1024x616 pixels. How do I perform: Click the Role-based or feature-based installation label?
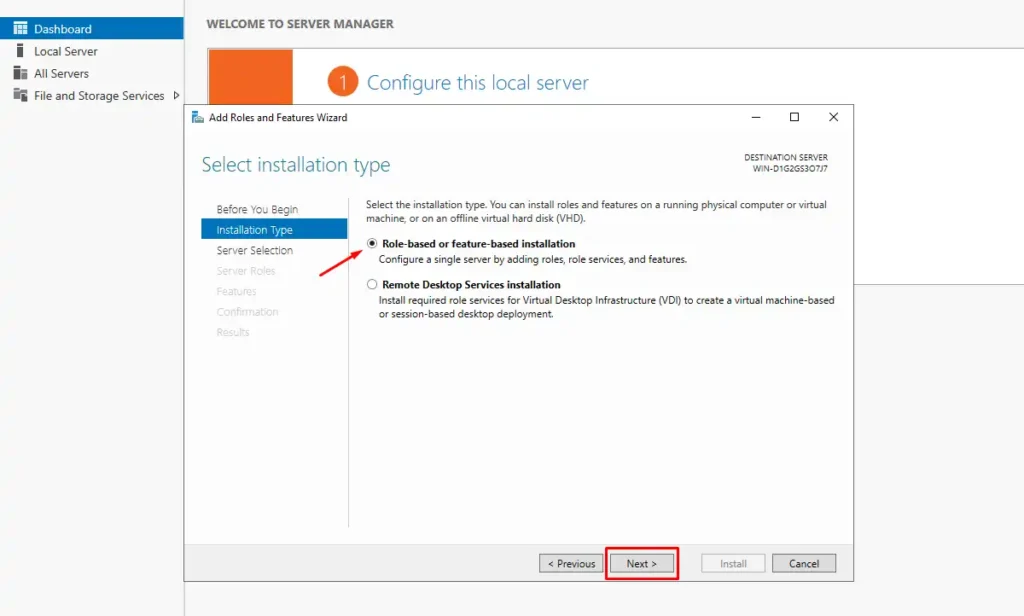(x=479, y=244)
